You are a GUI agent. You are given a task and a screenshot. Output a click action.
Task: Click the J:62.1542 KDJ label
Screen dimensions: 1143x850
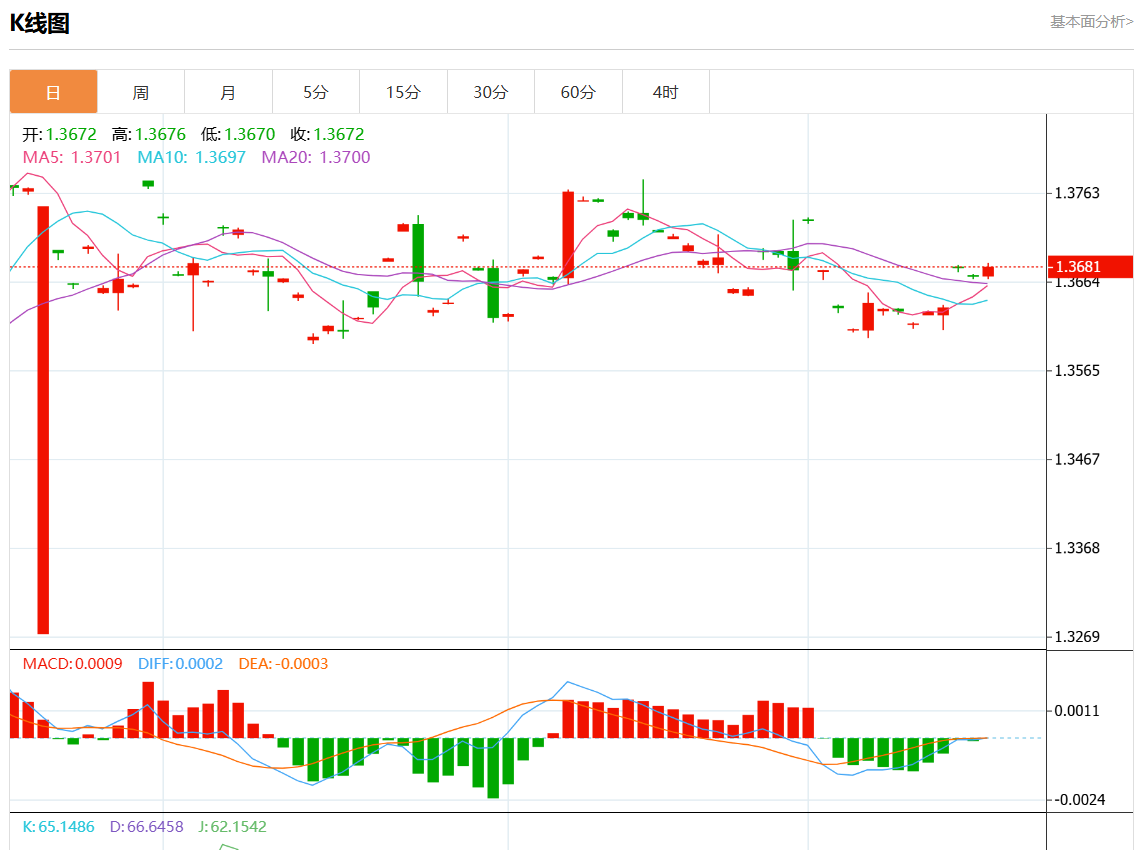point(233,827)
